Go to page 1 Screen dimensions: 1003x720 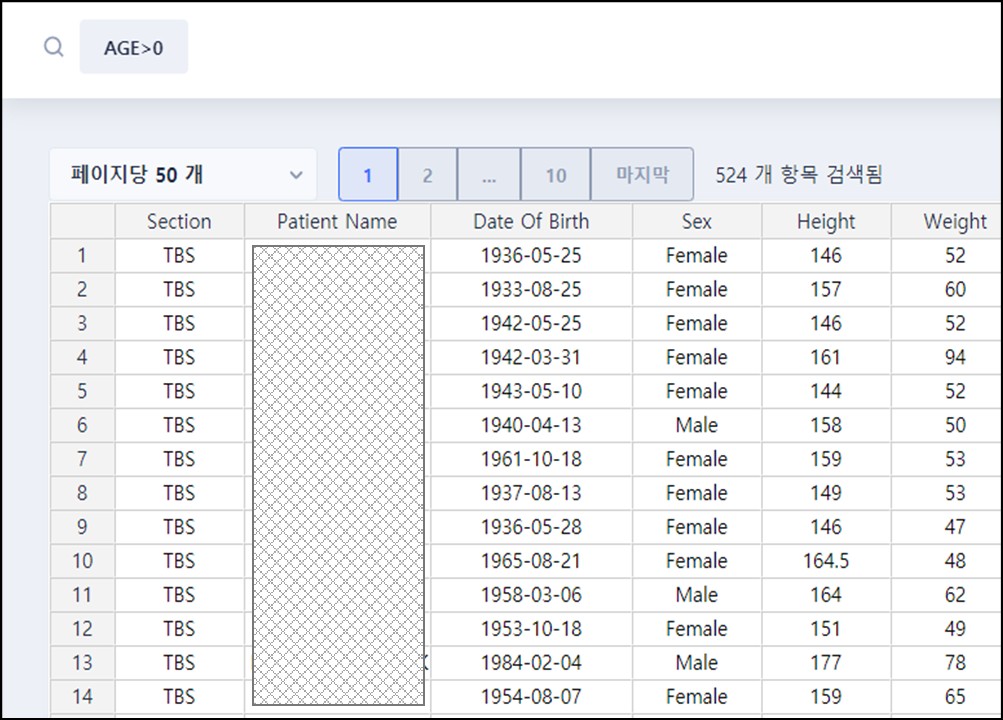coord(368,175)
